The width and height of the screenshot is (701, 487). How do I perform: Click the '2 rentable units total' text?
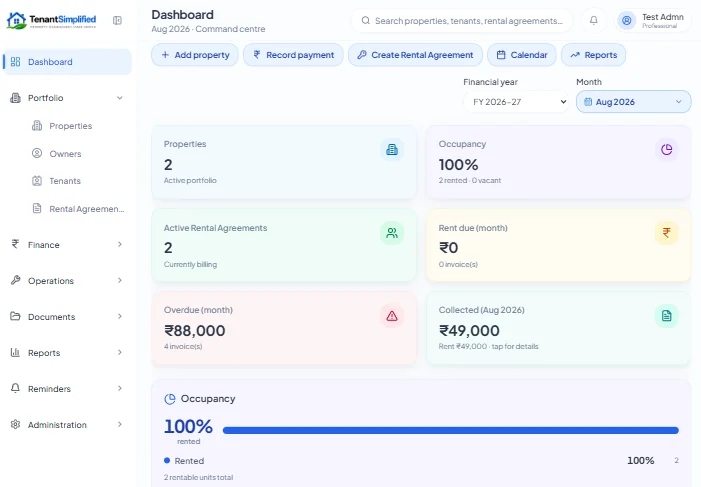click(x=198, y=478)
